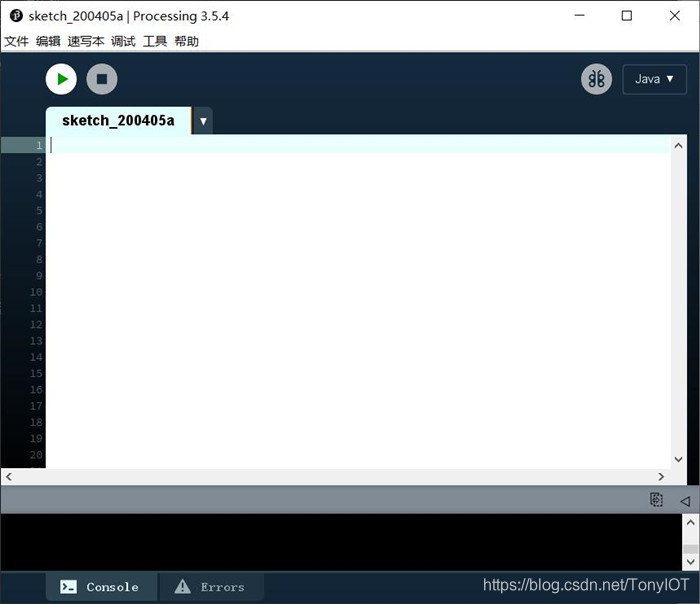Click the Console terminal icon
The image size is (700, 604).
[68, 587]
